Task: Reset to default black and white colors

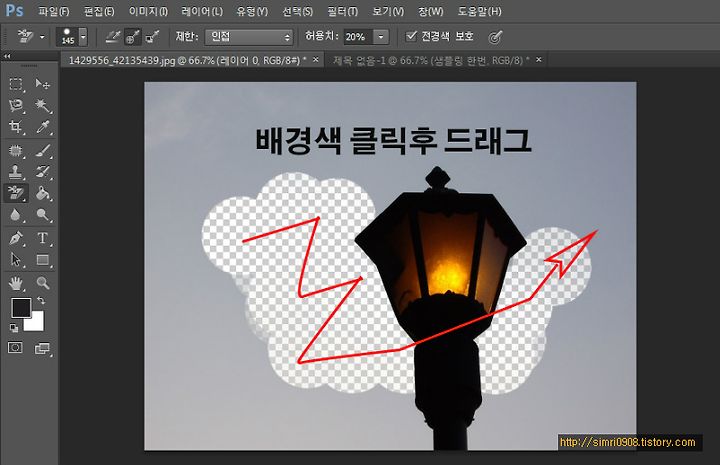Action: coord(14,328)
